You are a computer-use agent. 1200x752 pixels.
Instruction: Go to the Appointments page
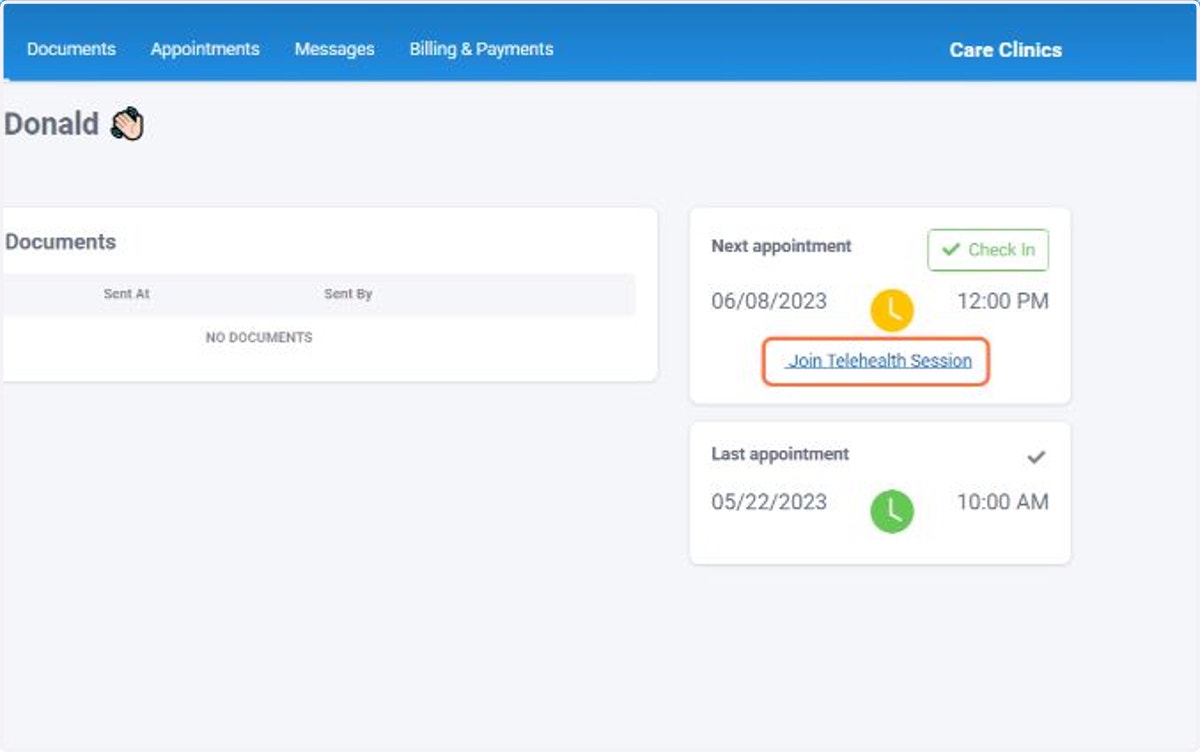tap(205, 49)
